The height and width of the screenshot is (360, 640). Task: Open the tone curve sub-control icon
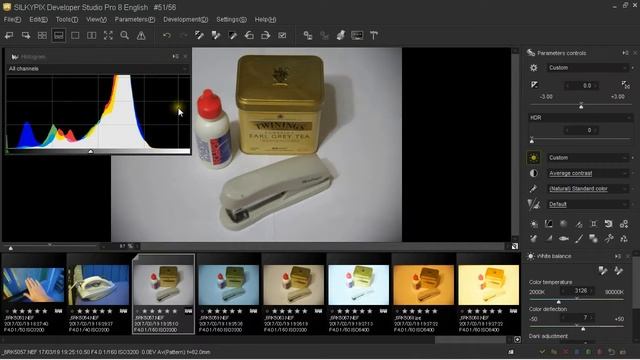(x=549, y=224)
